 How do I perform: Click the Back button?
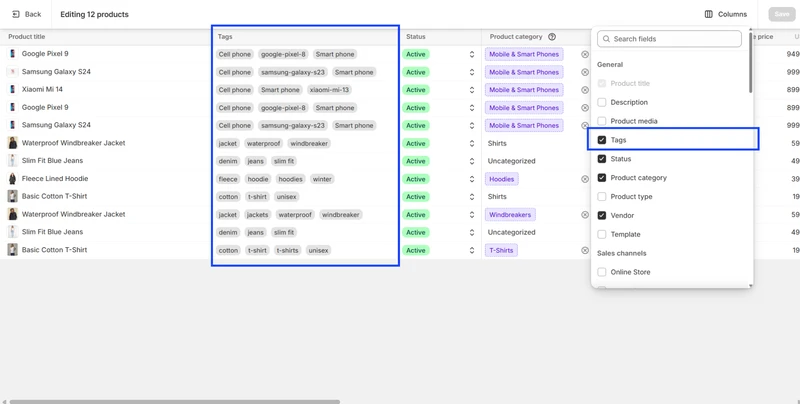[x=26, y=14]
